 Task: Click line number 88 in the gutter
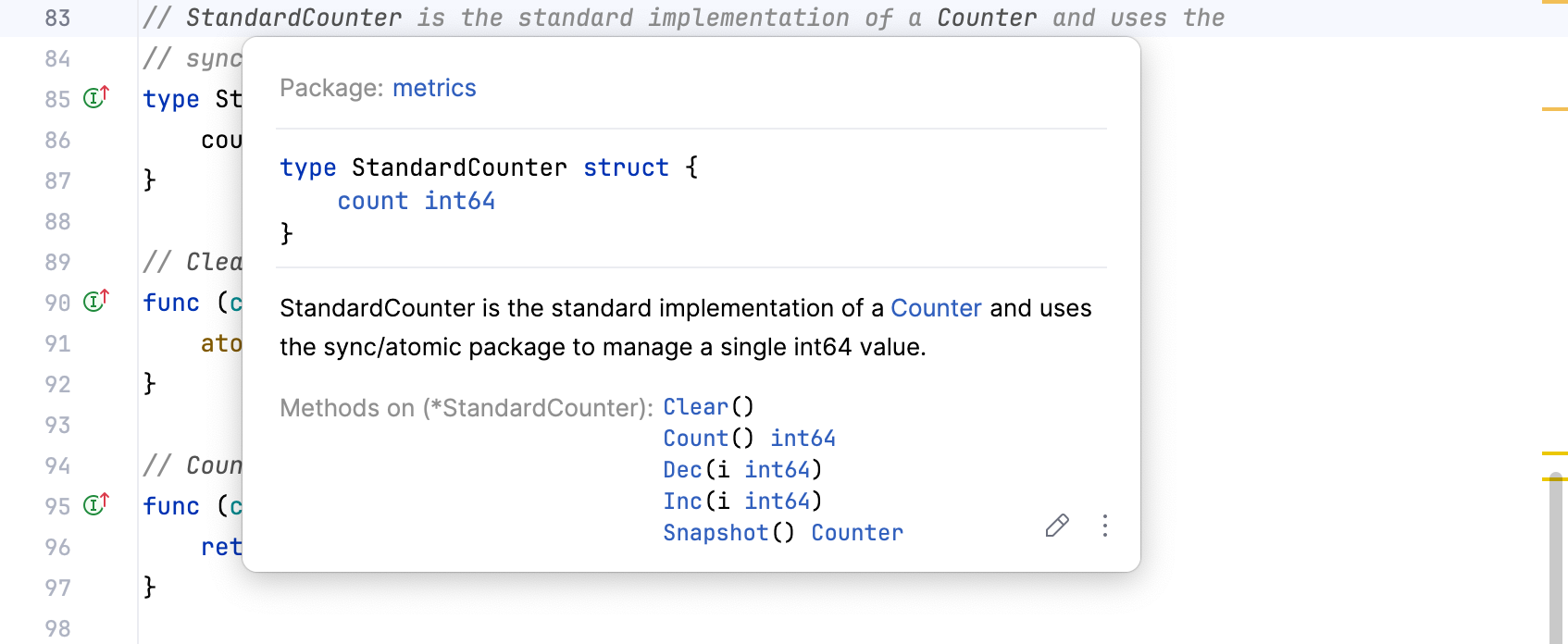point(57,222)
